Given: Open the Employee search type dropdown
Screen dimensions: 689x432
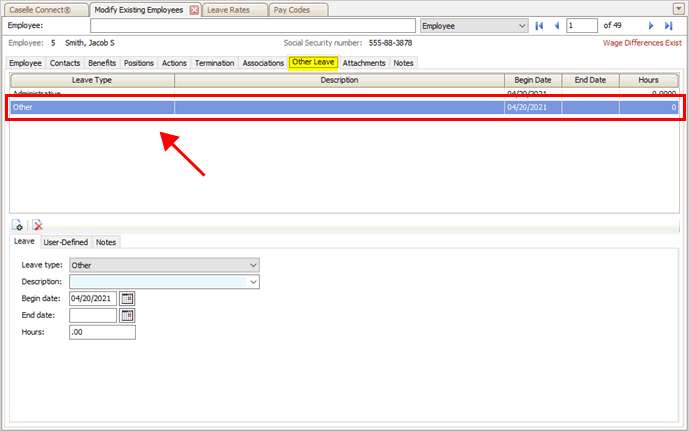Looking at the screenshot, I should [521, 25].
